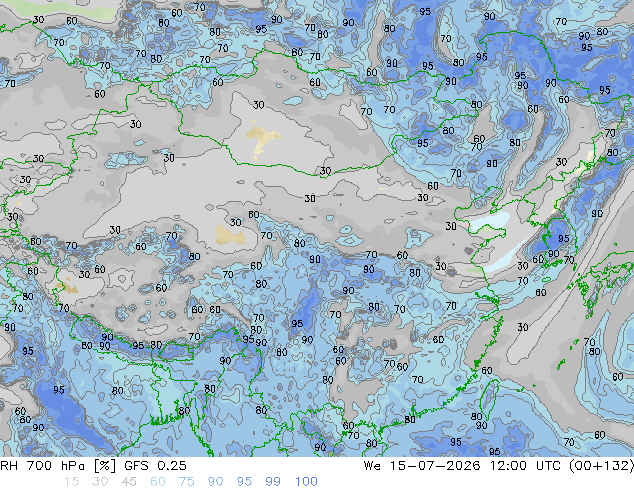Click the "We 15-07-2026" date text

[x=422, y=466]
